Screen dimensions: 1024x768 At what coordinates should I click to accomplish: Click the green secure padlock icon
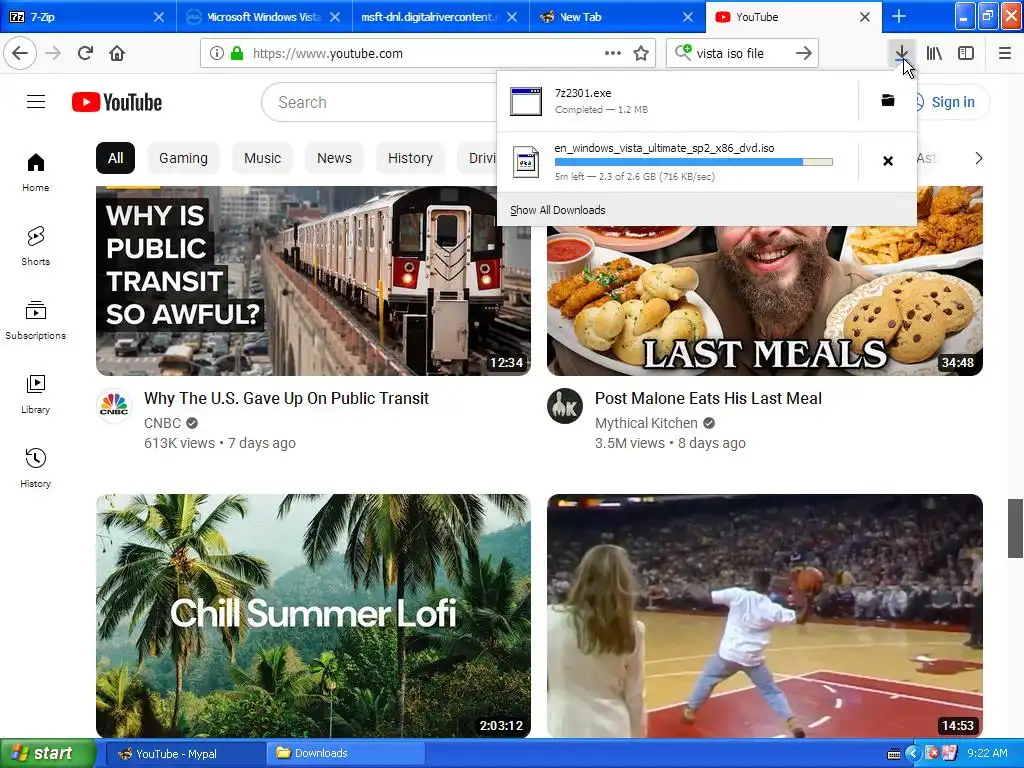236,54
